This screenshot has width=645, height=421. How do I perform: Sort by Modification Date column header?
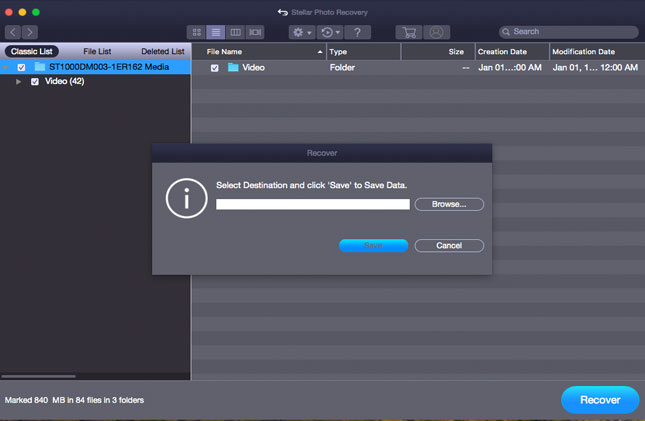tap(597, 52)
